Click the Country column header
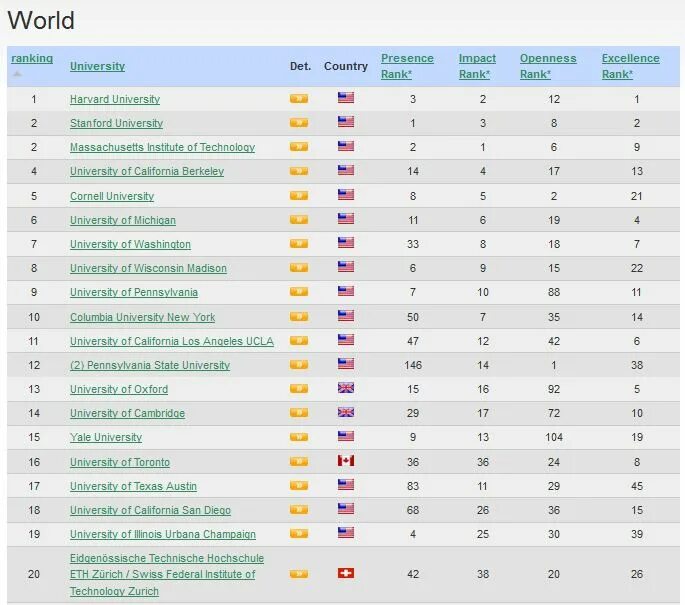Viewport: 685px width, 605px height. pyautogui.click(x=346, y=66)
